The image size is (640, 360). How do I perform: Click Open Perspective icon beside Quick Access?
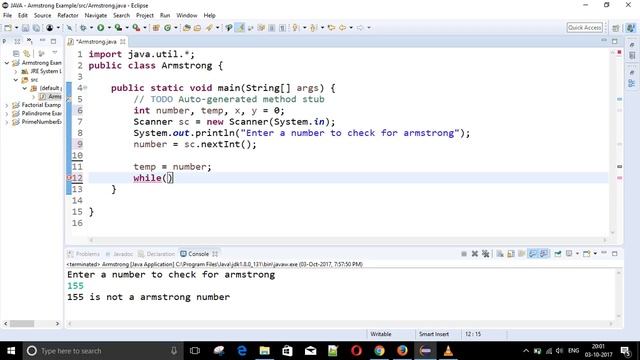tap(616, 28)
